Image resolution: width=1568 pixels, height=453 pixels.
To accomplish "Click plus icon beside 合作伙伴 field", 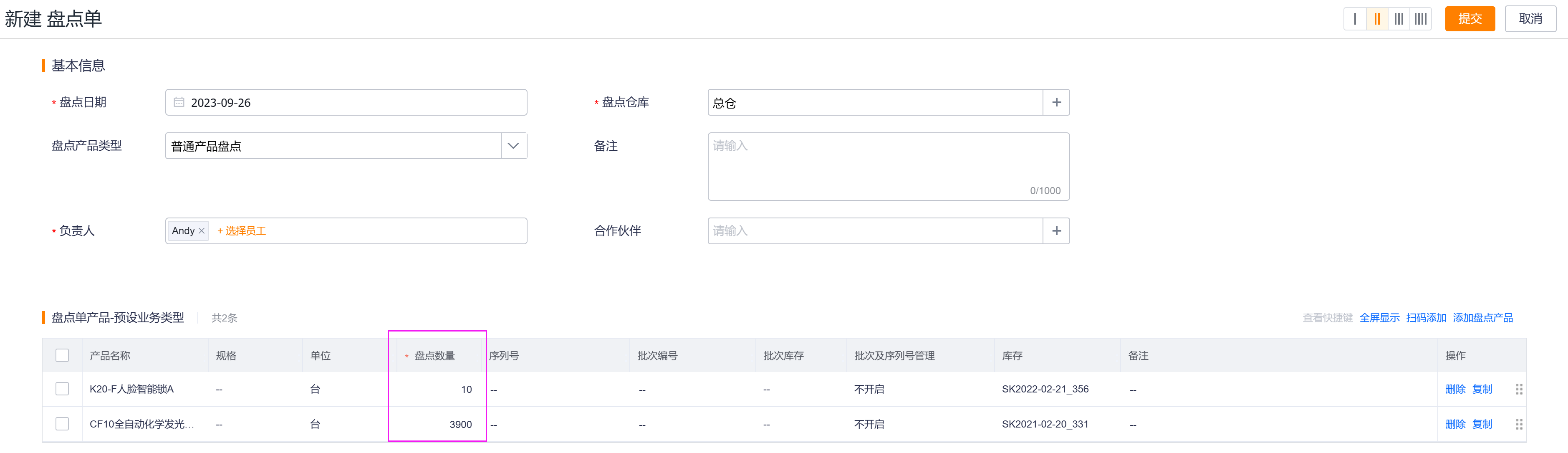I will pyautogui.click(x=1057, y=231).
